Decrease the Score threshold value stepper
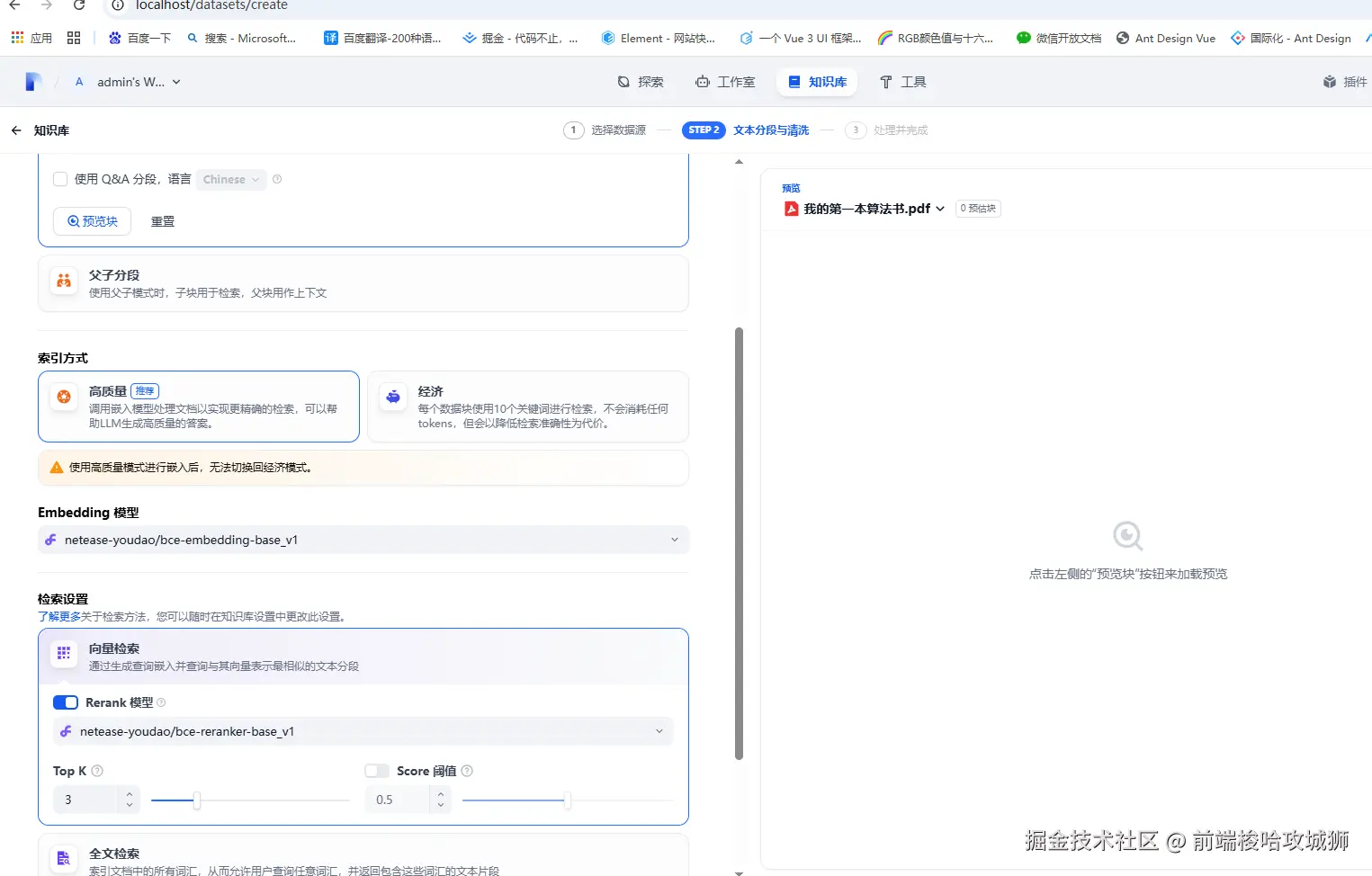Viewport: 1372px width, 876px height. (441, 806)
